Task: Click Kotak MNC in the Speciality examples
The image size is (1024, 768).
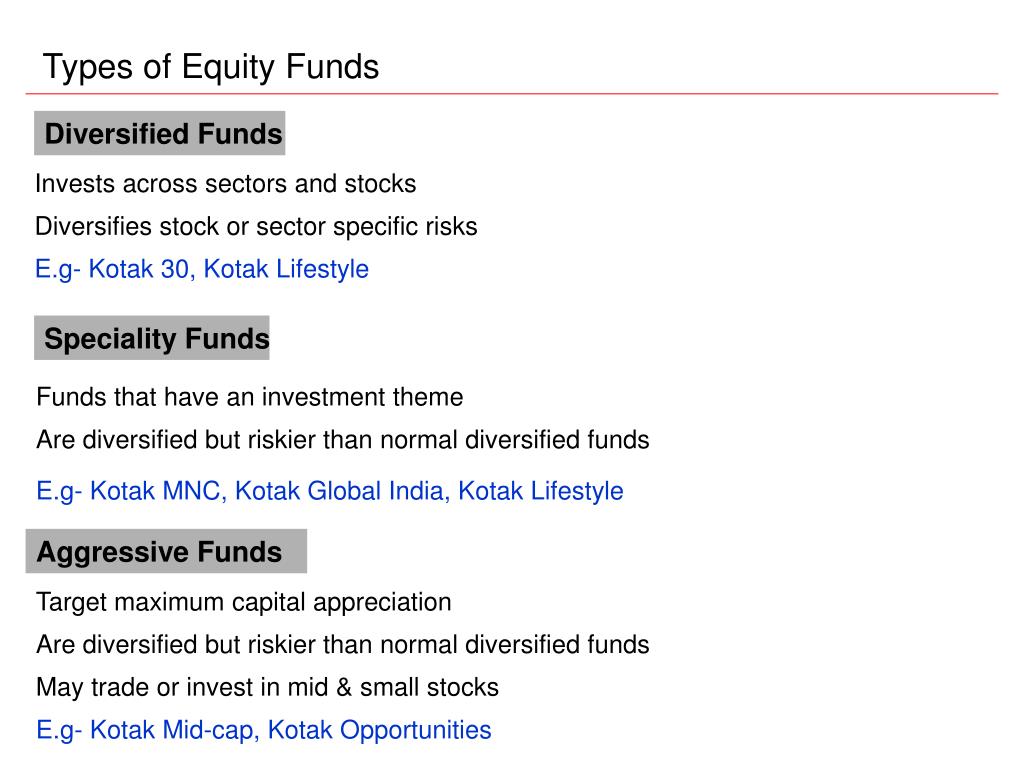Action: point(155,492)
